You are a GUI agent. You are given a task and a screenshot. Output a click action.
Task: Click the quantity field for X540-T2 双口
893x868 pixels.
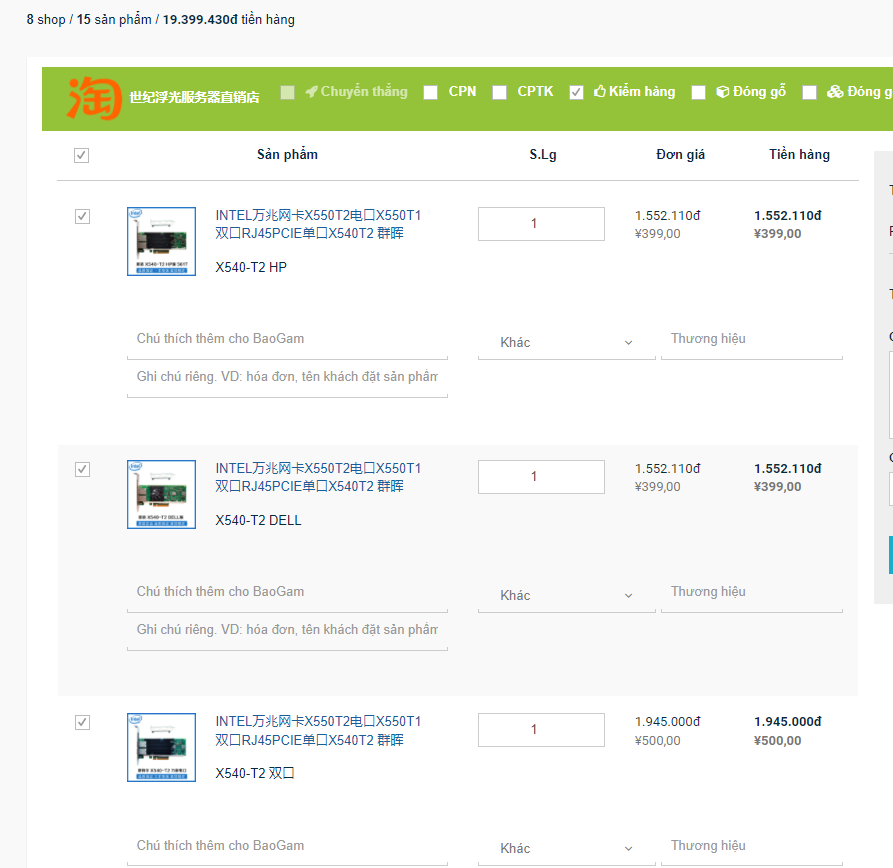(x=541, y=730)
